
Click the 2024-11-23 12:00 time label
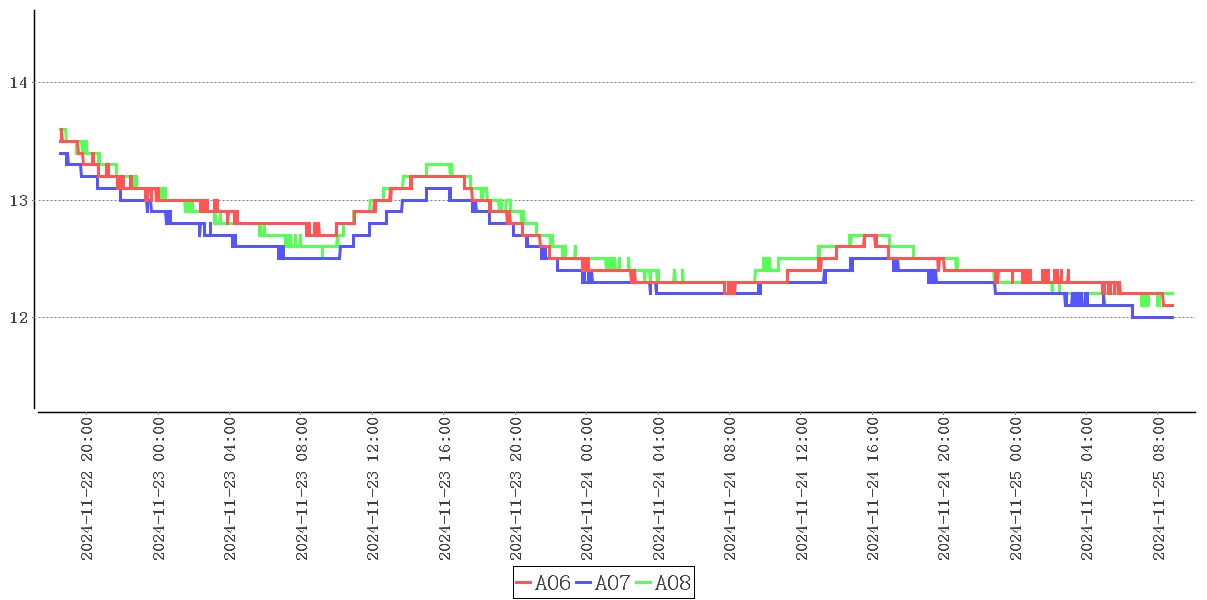tap(373, 489)
